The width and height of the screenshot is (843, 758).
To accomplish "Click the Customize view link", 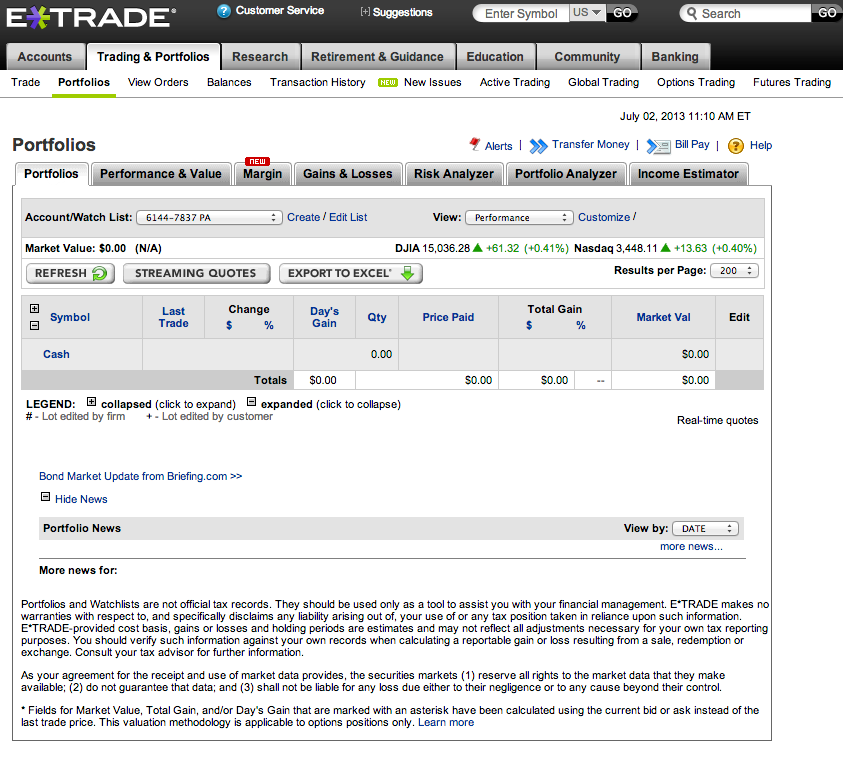I will [x=604, y=218].
